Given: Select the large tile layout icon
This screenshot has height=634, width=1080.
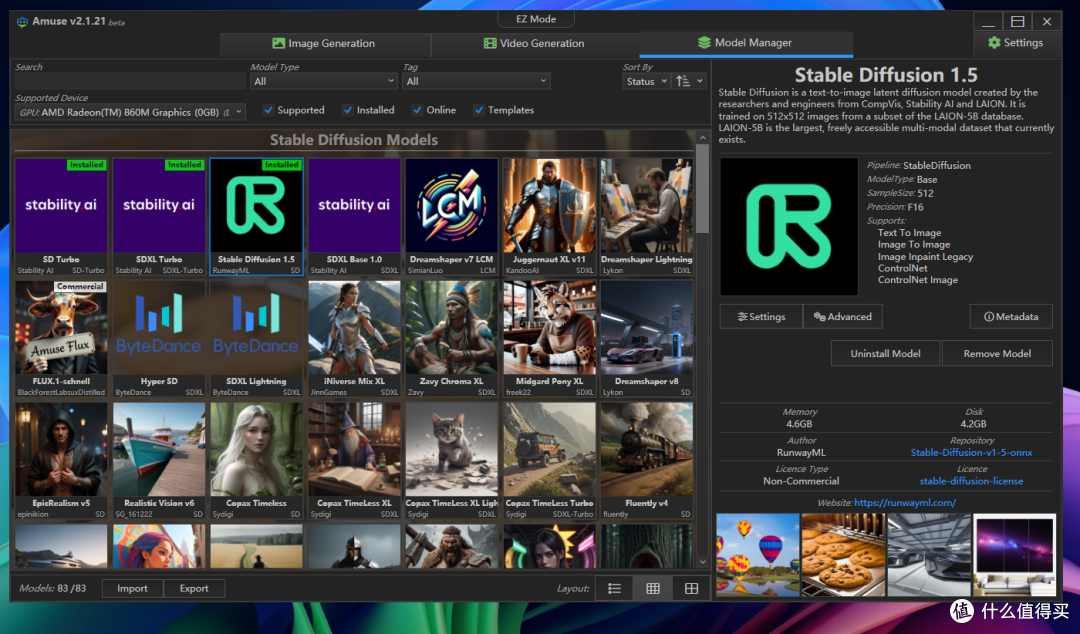Looking at the screenshot, I should [691, 589].
